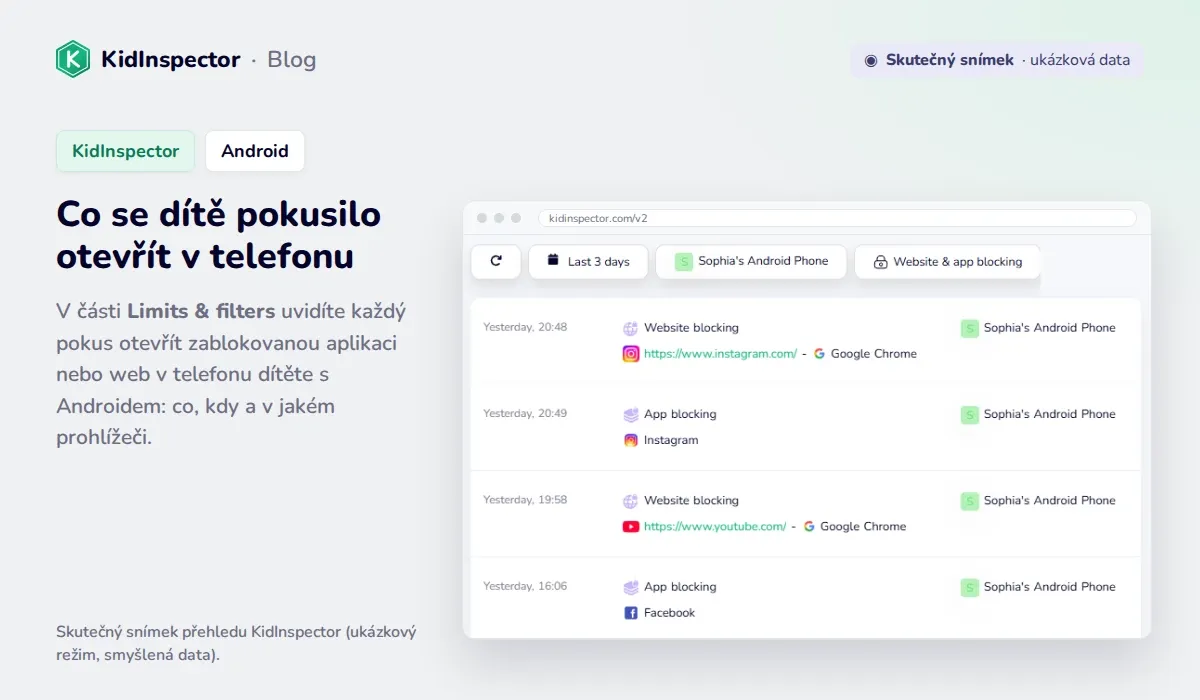
Task: Click App blocking label in the 16:06 entry
Action: pyautogui.click(x=680, y=587)
